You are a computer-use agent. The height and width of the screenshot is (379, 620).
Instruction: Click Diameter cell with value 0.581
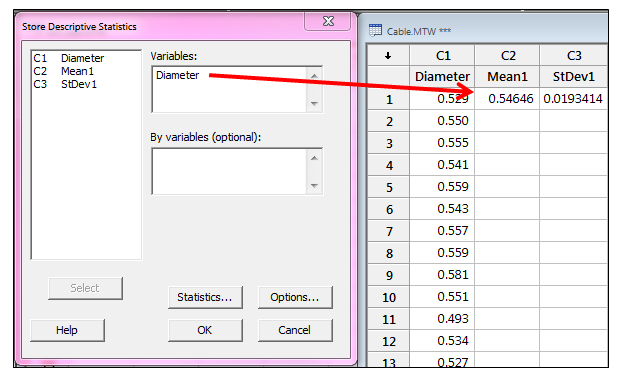coord(442,275)
